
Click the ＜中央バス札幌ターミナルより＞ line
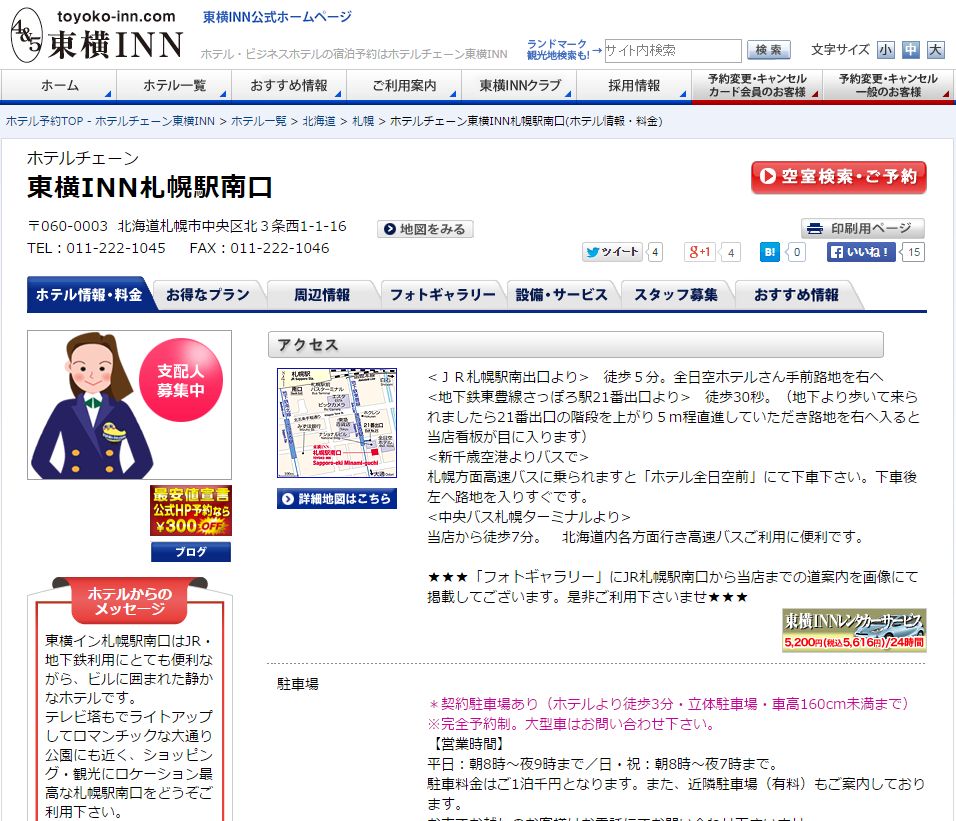coord(529,517)
